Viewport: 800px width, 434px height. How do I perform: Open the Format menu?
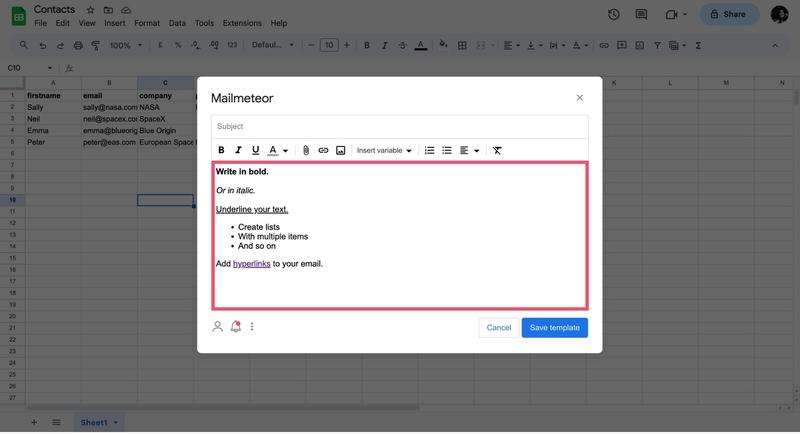point(147,23)
